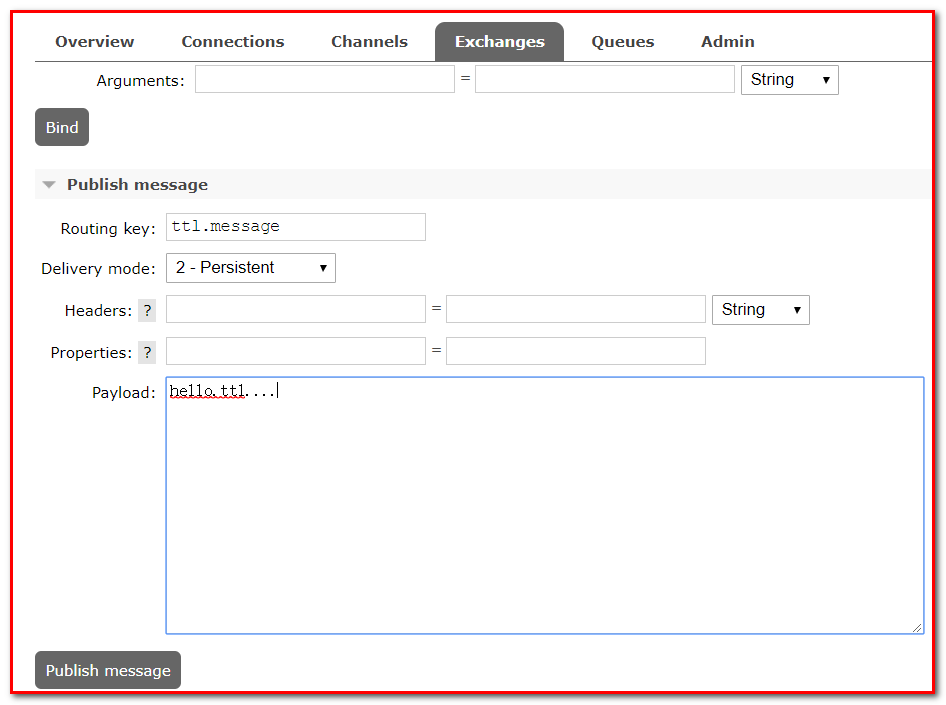Open the Channels tab
This screenshot has width=946, height=705.
[369, 42]
